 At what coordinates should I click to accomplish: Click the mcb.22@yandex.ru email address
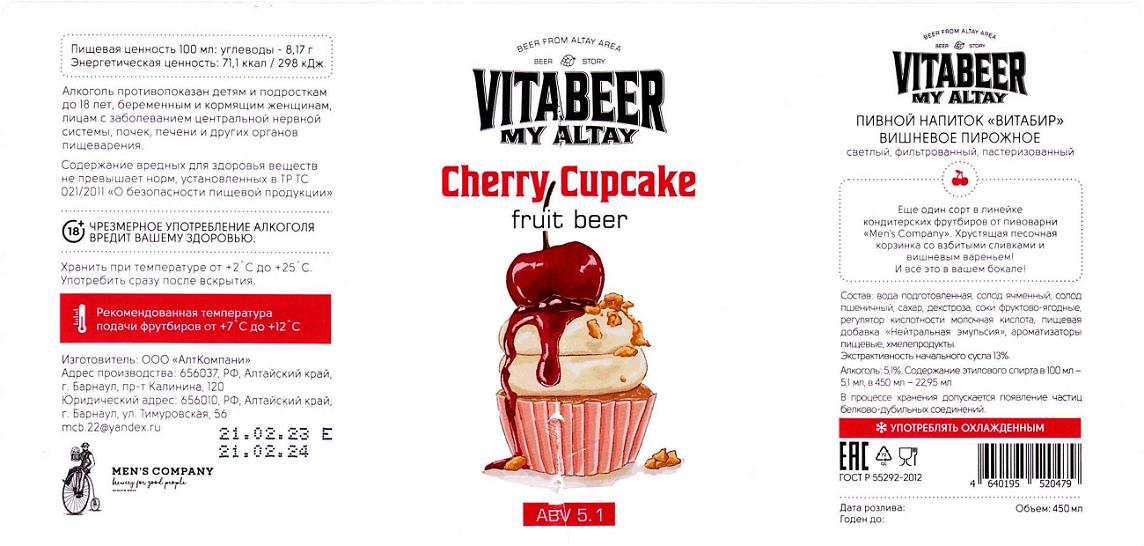[111, 428]
